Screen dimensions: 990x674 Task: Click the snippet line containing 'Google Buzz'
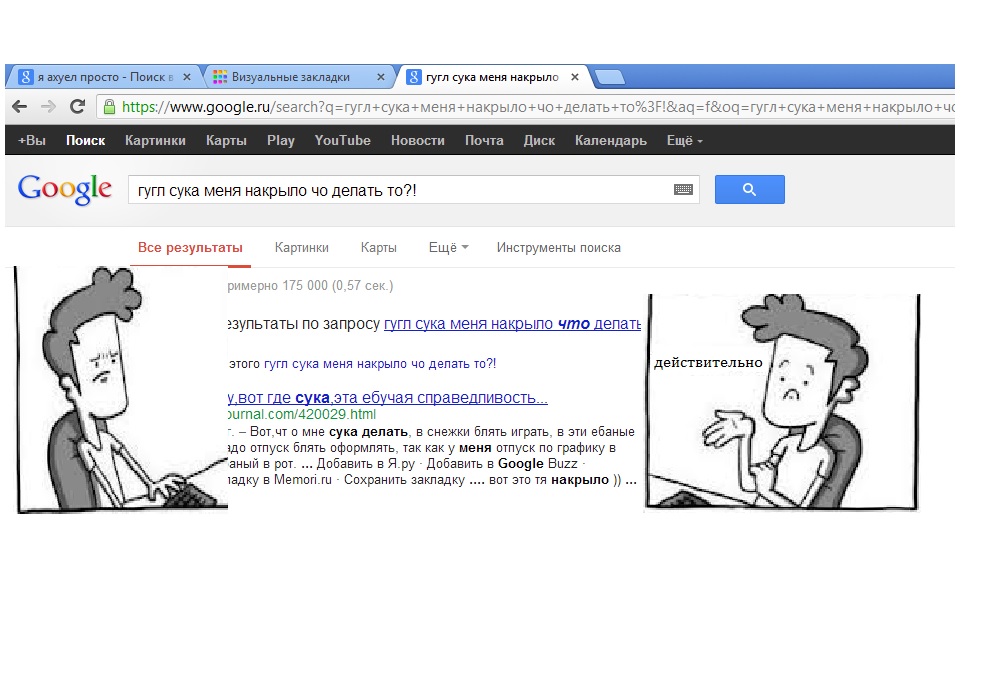pos(407,463)
